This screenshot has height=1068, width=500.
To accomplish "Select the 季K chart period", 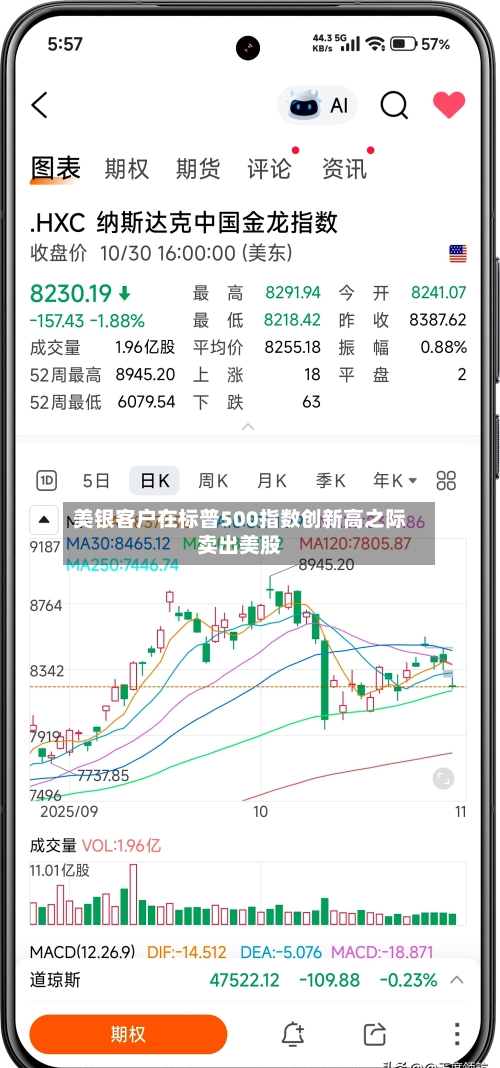I will 330,481.
